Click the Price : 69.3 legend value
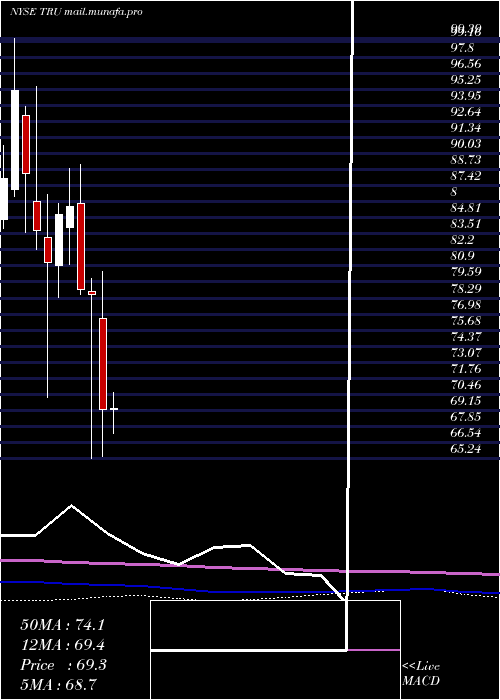The width and height of the screenshot is (500, 700). point(63,665)
